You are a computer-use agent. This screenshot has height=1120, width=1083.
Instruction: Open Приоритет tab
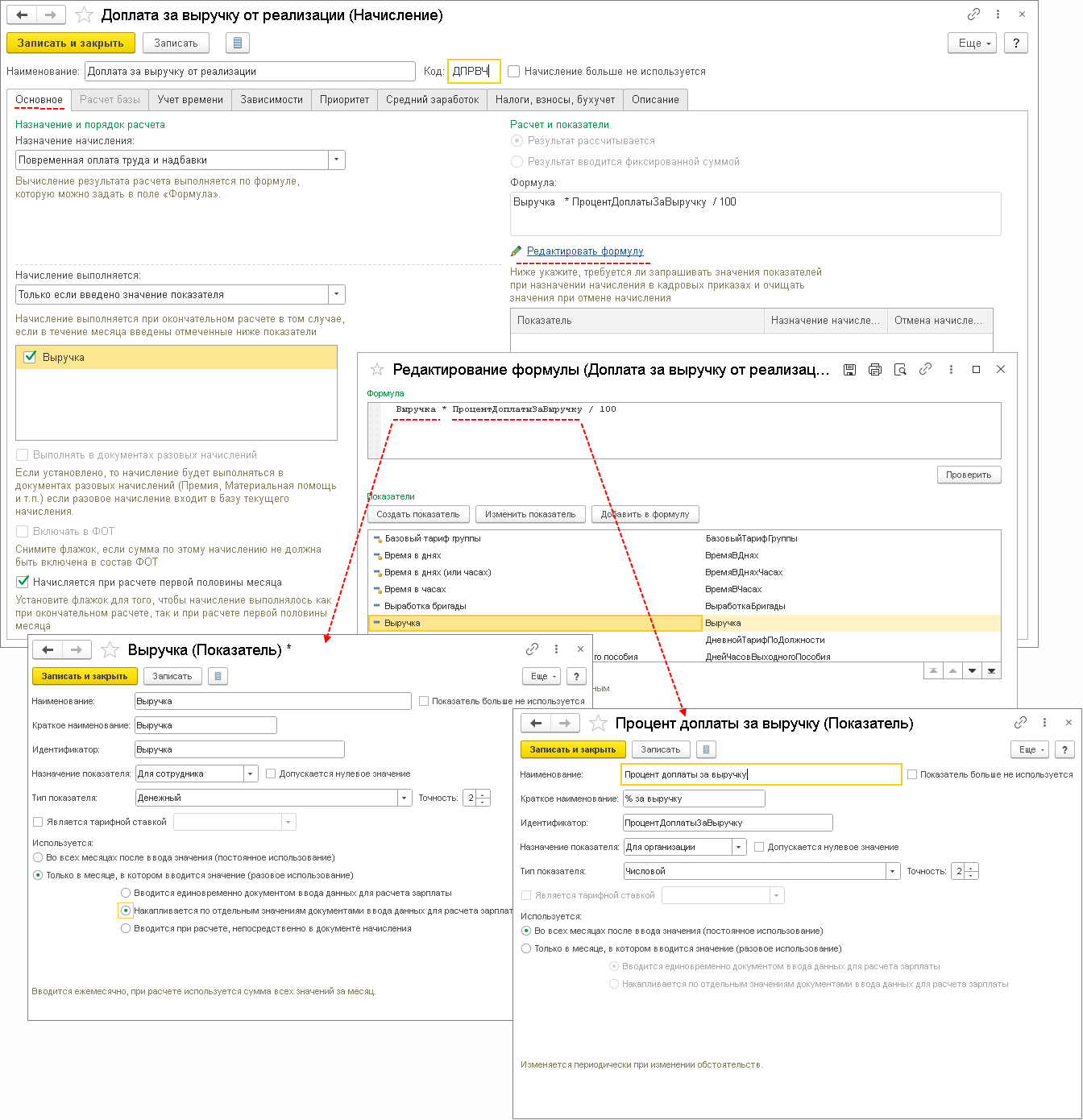coord(344,100)
